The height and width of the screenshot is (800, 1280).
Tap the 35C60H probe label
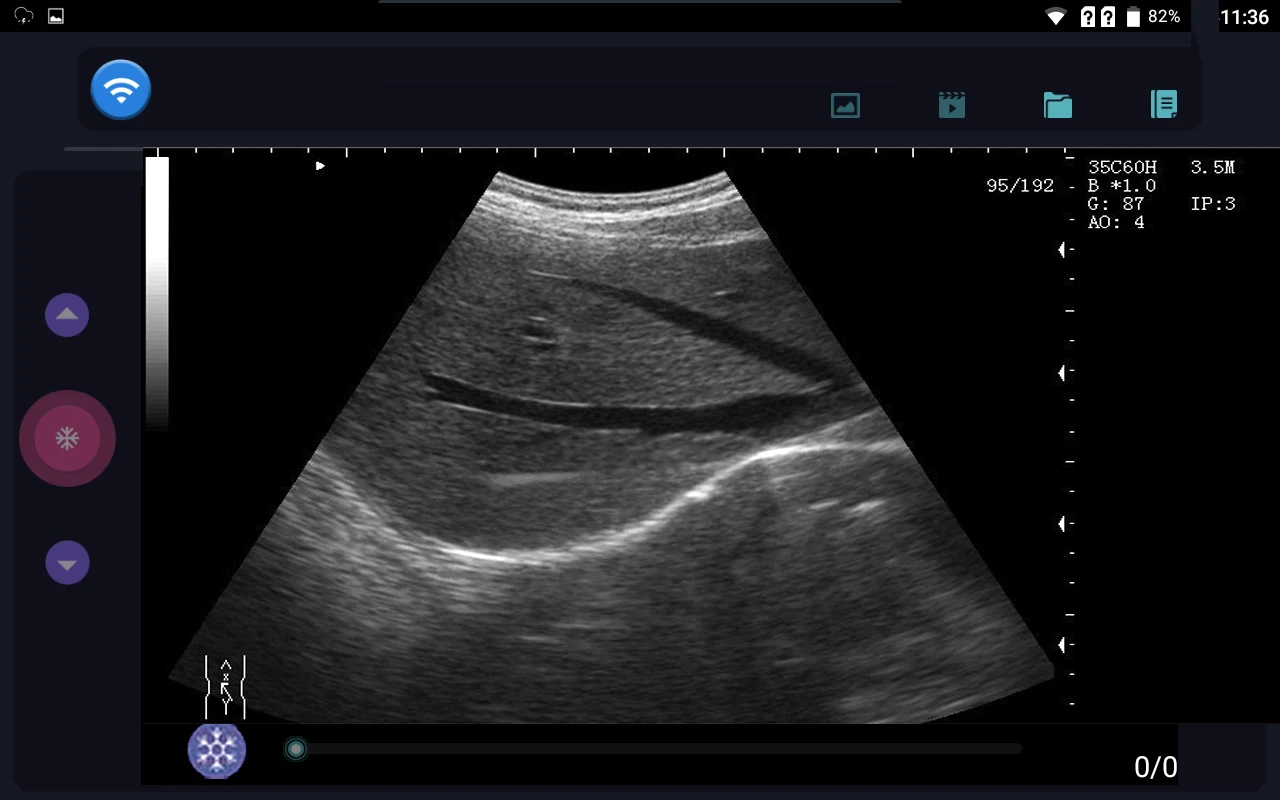[x=1122, y=168]
